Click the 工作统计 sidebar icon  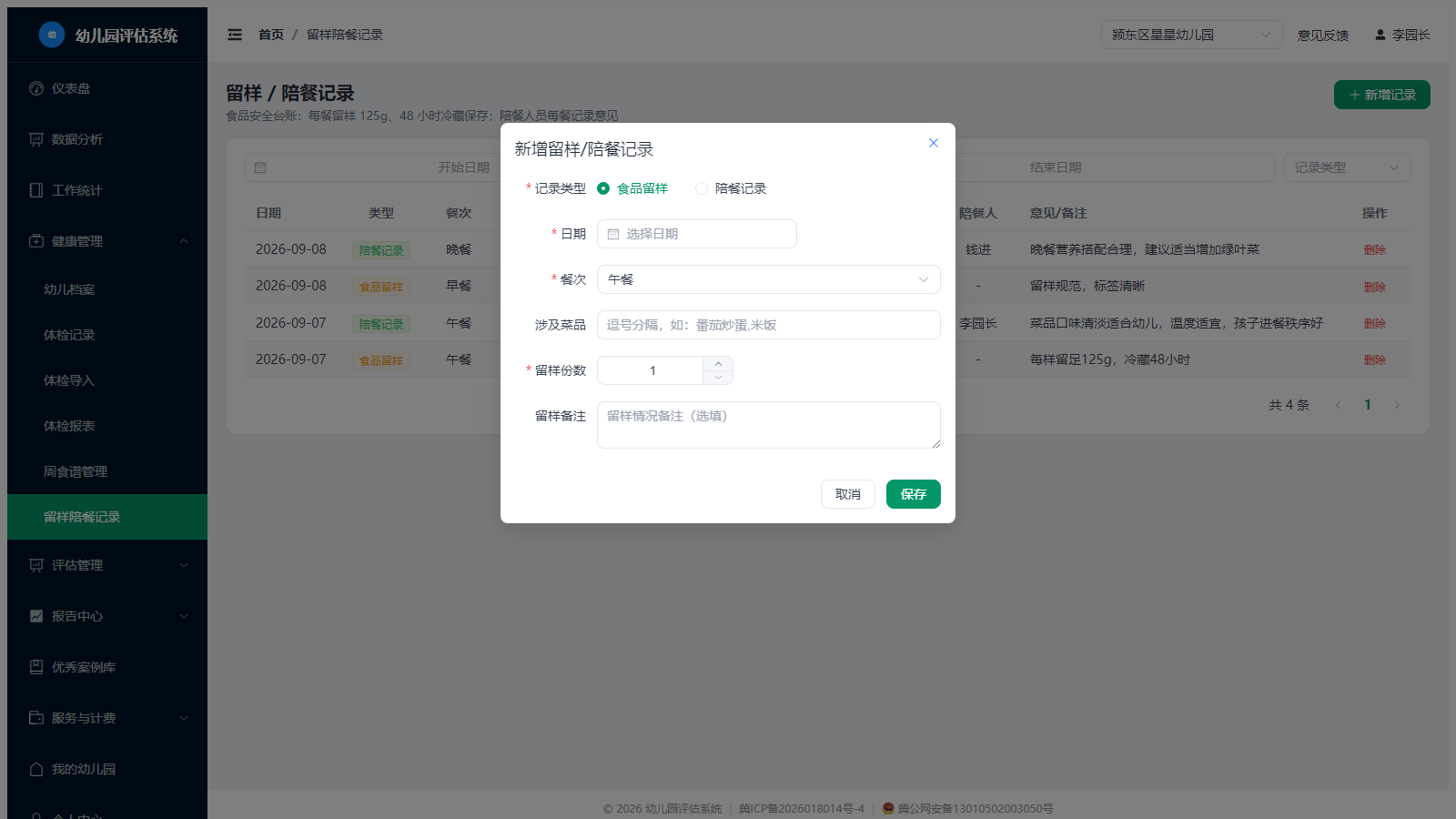[x=36, y=190]
